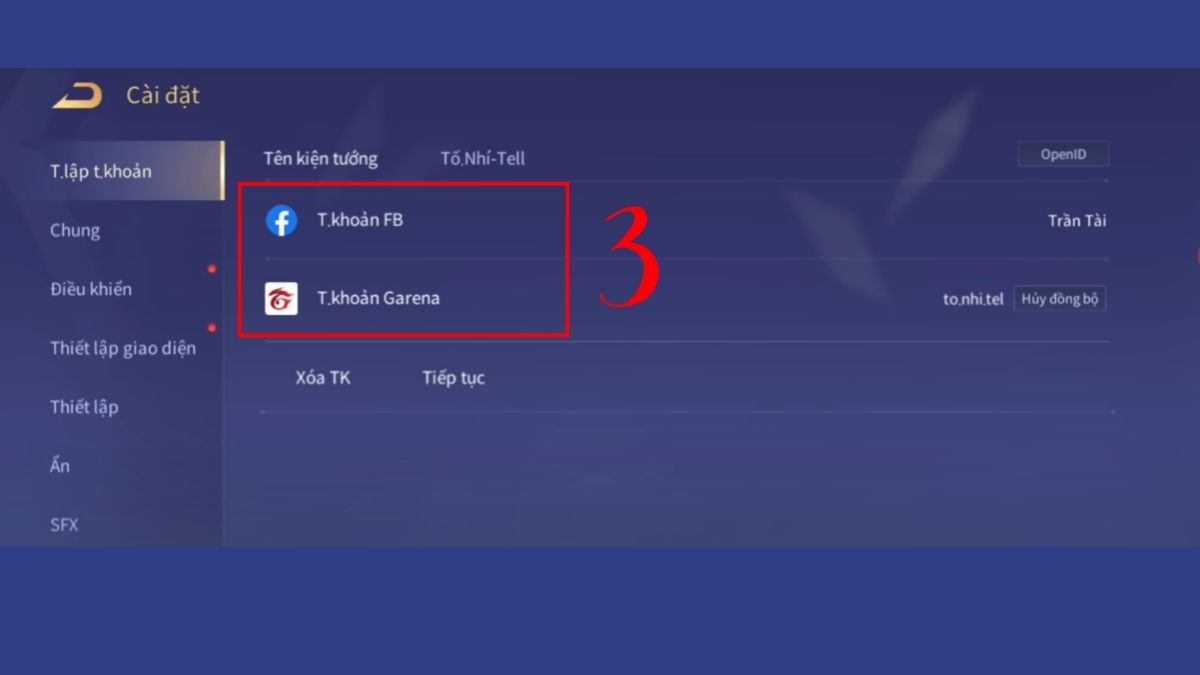Click the back arrow icon beside Cài đặt
This screenshot has width=1200, height=675.
pos(77,96)
